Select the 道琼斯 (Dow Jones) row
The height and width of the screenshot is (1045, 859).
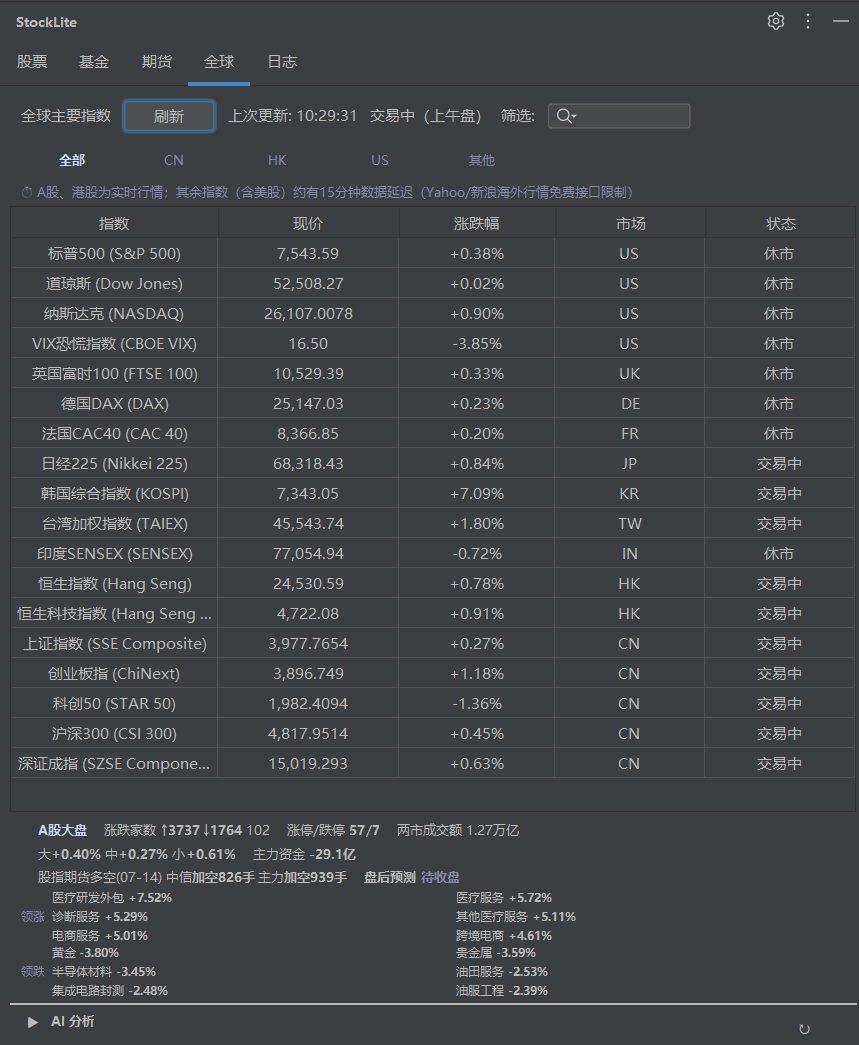432,283
